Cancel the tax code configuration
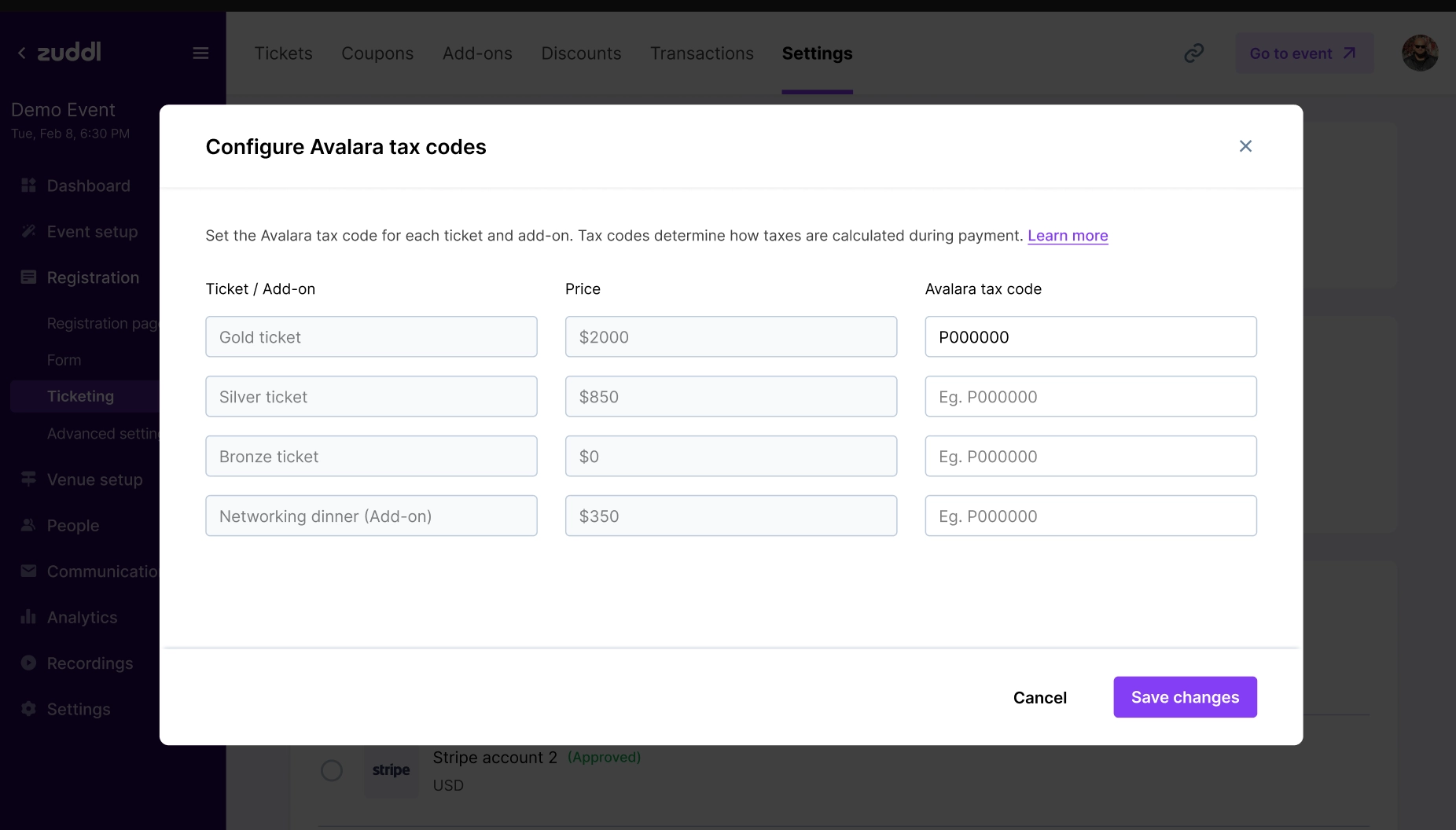The height and width of the screenshot is (830, 1456). (1039, 698)
